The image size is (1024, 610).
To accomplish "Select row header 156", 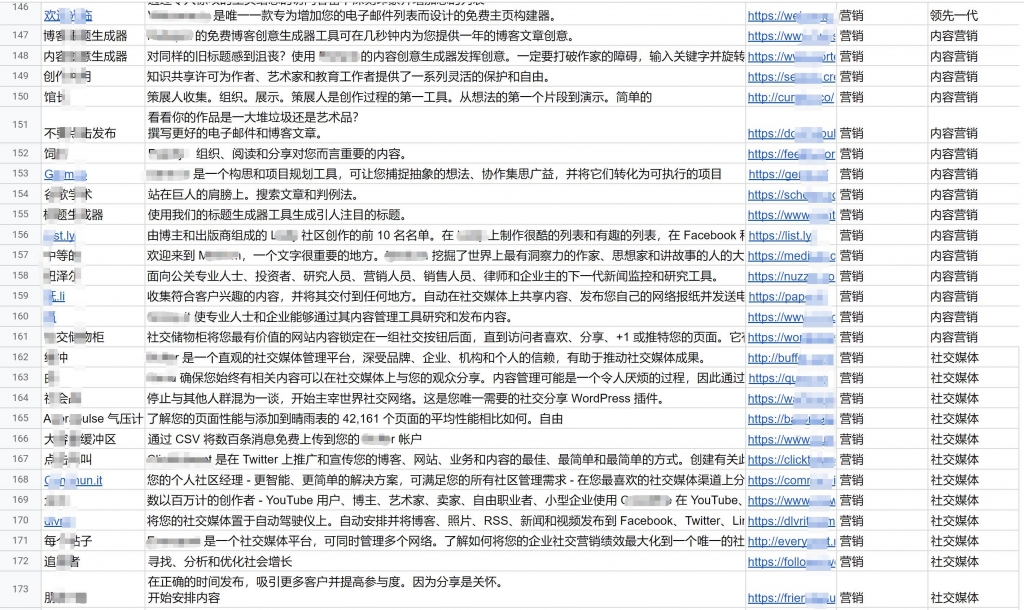I will click(x=21, y=234).
